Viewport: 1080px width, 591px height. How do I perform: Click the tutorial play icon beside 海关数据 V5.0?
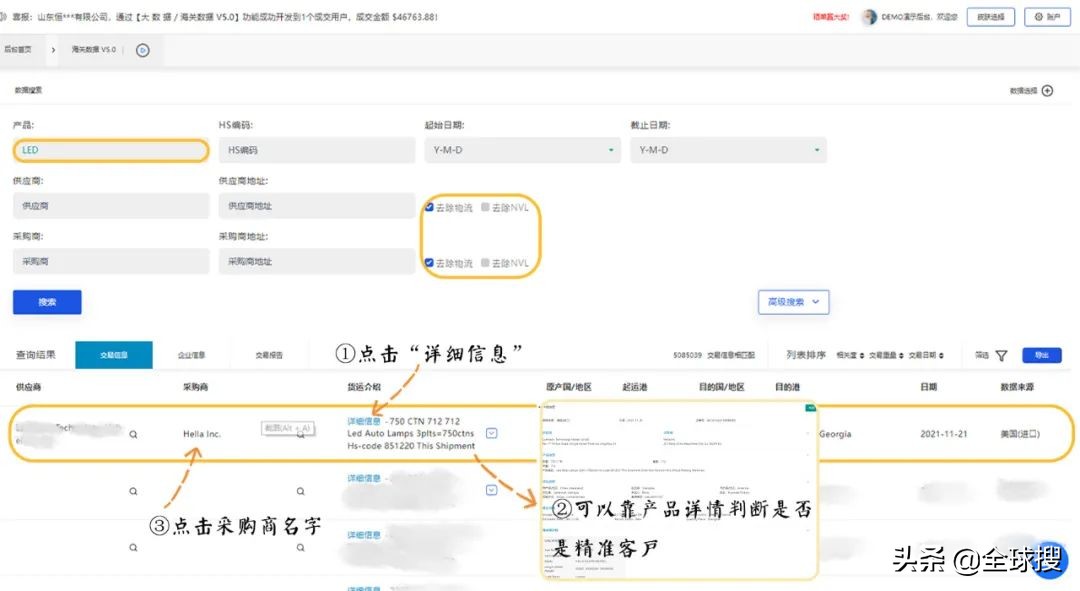[x=143, y=50]
